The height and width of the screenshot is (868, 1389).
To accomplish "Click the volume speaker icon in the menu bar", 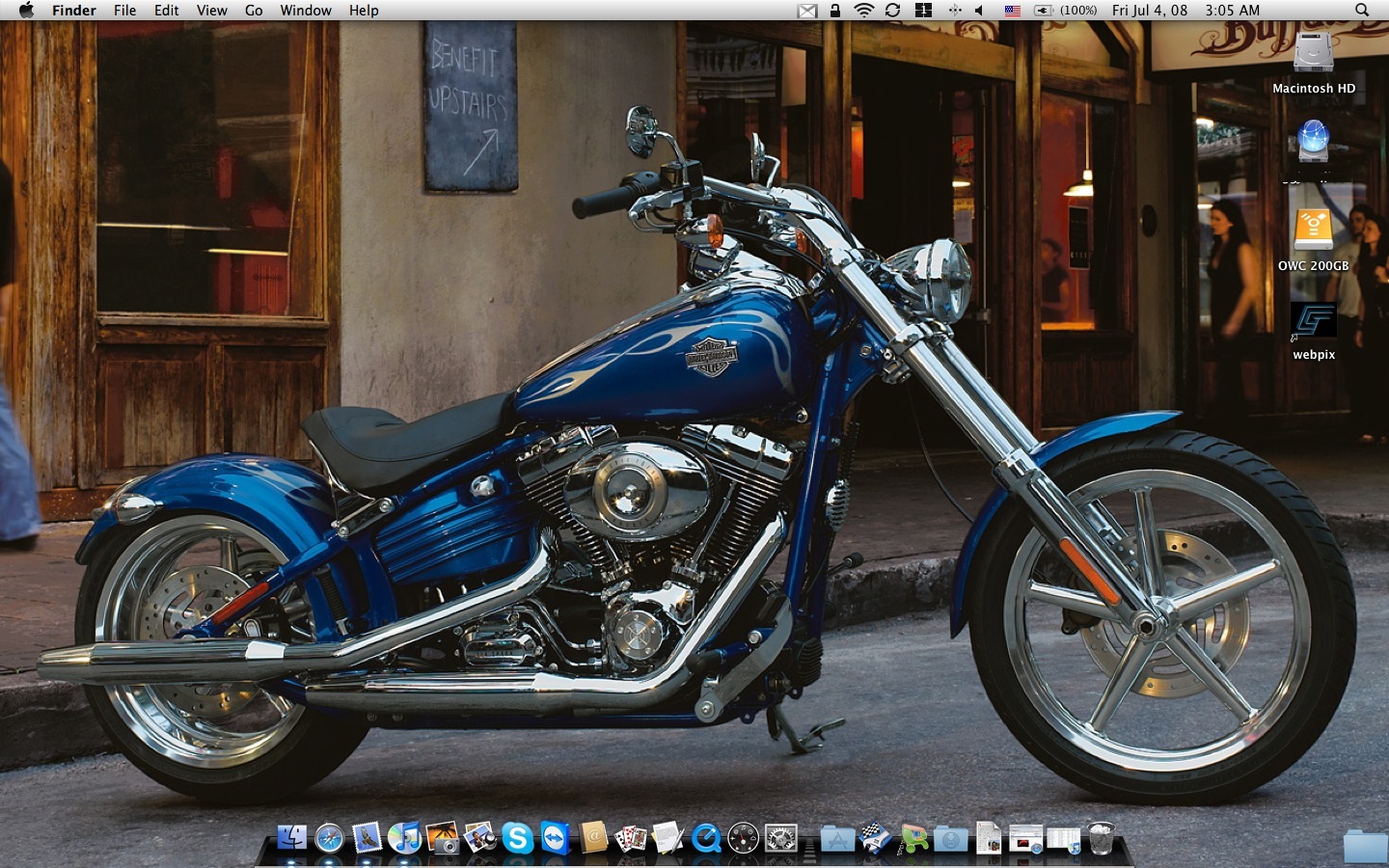I will coord(979,10).
